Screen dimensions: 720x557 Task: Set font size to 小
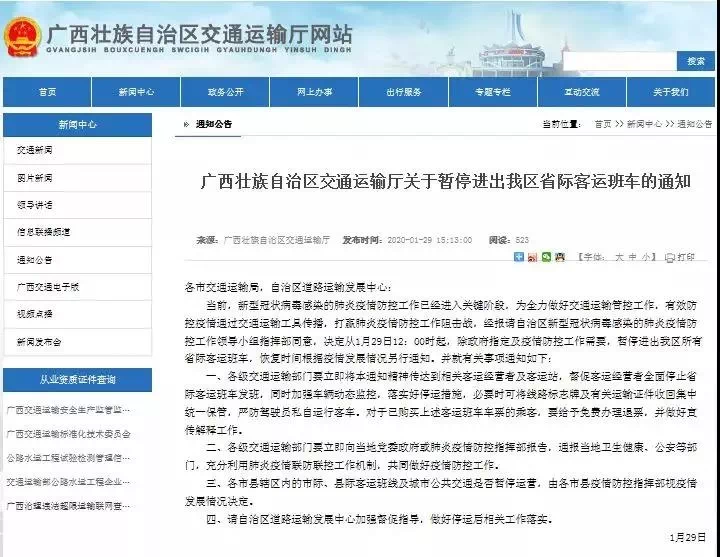point(646,257)
